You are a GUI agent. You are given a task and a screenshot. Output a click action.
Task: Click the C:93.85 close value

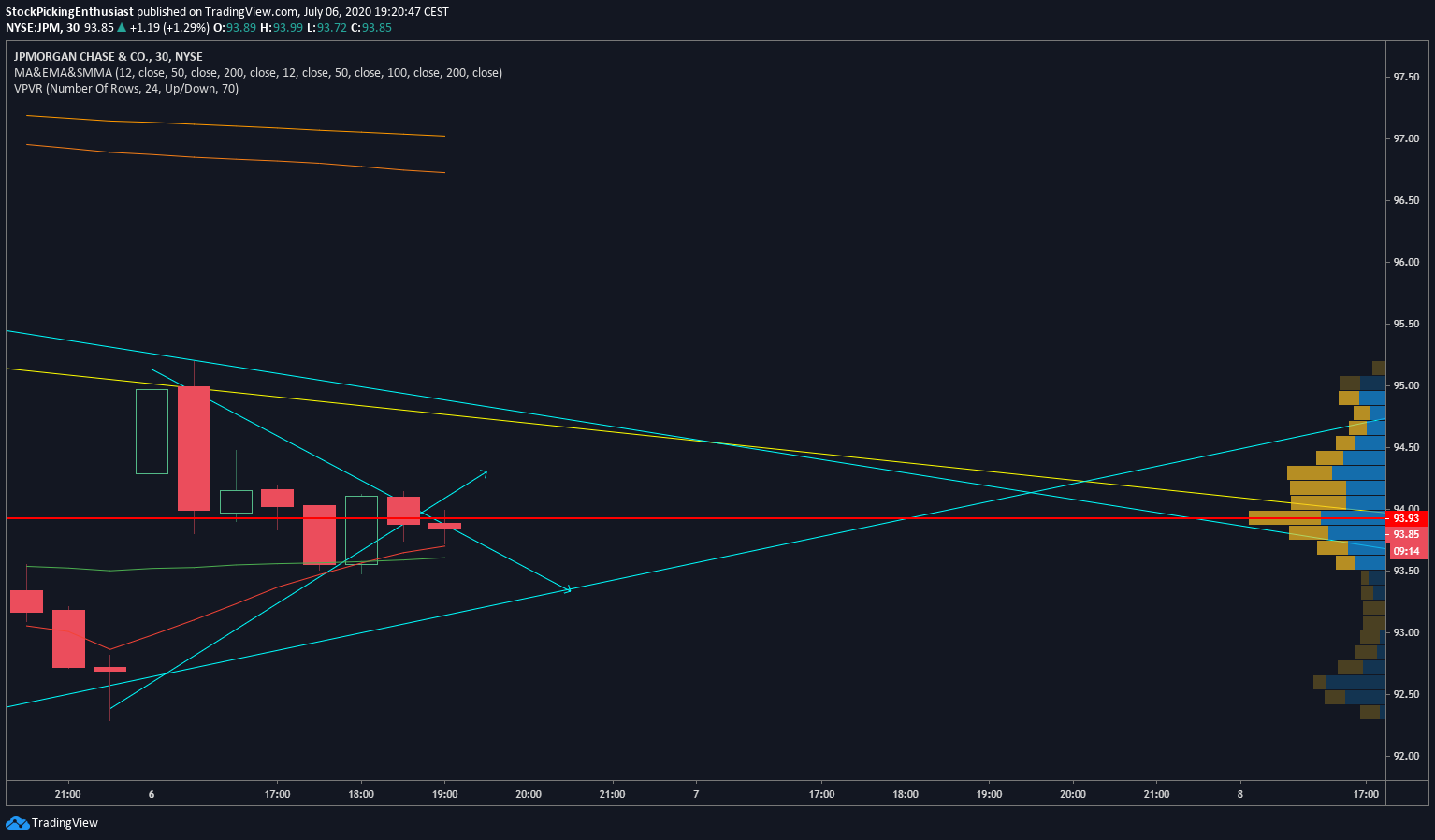tap(371, 28)
